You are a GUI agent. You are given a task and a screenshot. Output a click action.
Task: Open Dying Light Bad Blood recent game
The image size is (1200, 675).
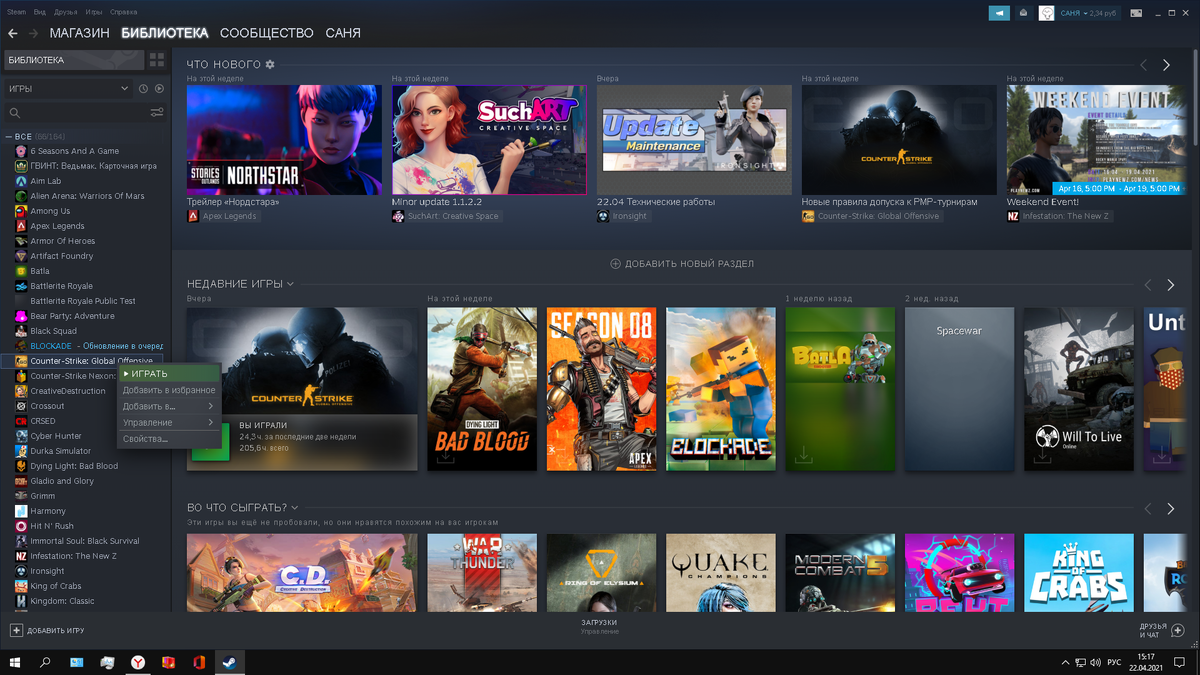pyautogui.click(x=482, y=389)
